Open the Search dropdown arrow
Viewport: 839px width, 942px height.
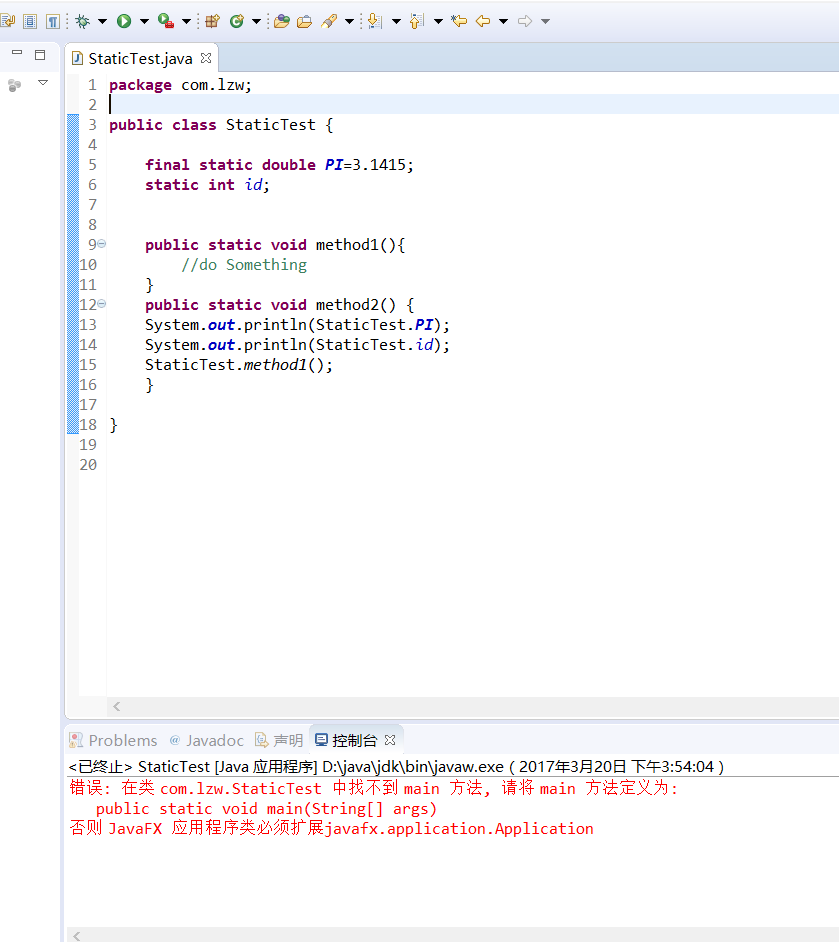(350, 21)
